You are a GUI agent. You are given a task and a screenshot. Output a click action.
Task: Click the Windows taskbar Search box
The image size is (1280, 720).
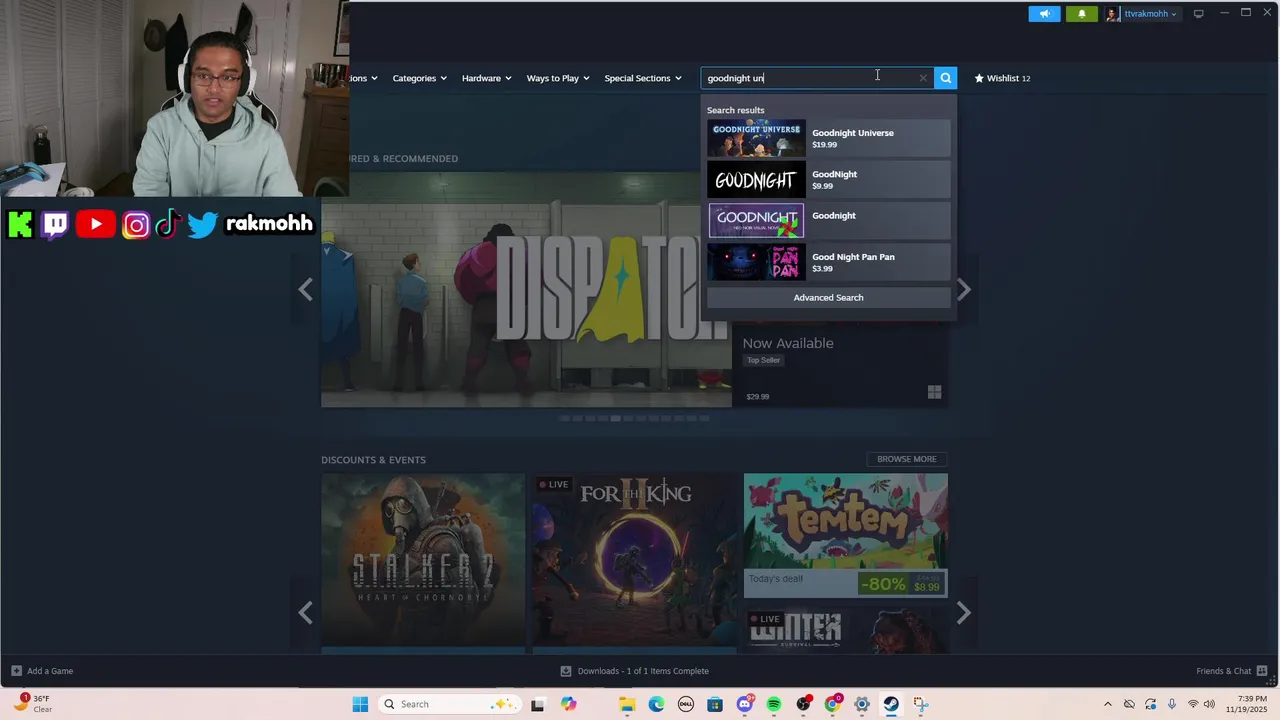point(448,704)
